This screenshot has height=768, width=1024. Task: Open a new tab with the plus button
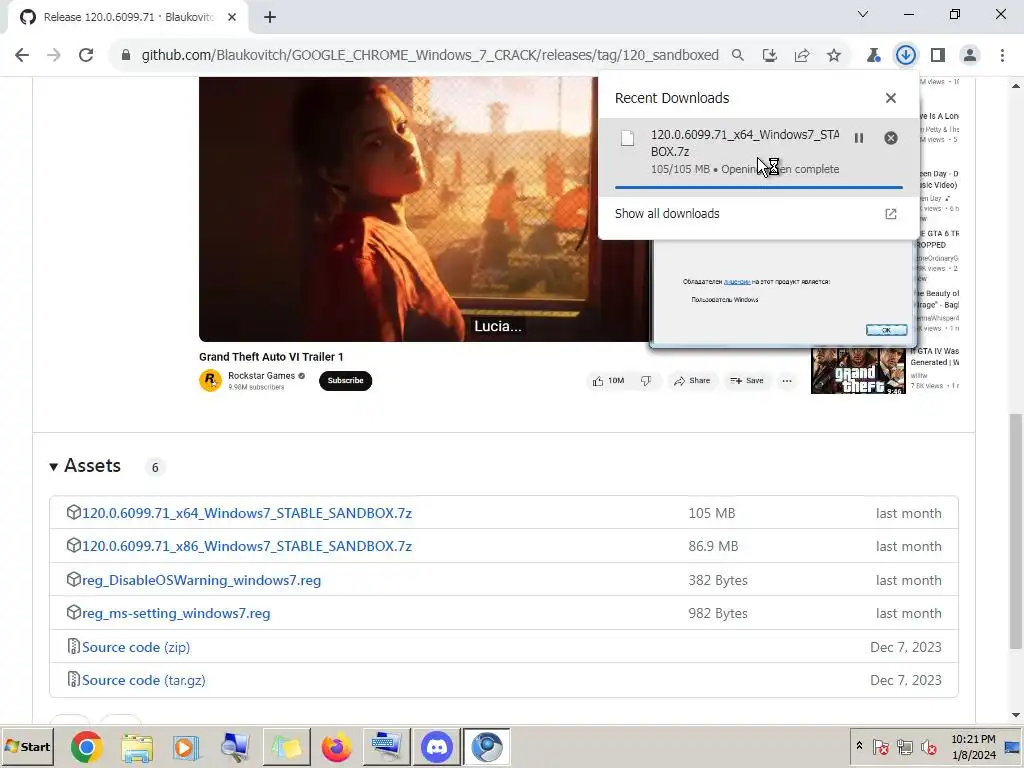point(270,18)
